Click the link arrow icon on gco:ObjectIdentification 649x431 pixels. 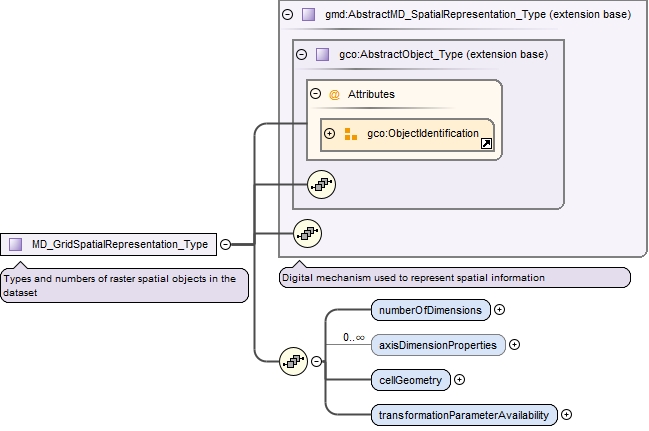pyautogui.click(x=486, y=144)
